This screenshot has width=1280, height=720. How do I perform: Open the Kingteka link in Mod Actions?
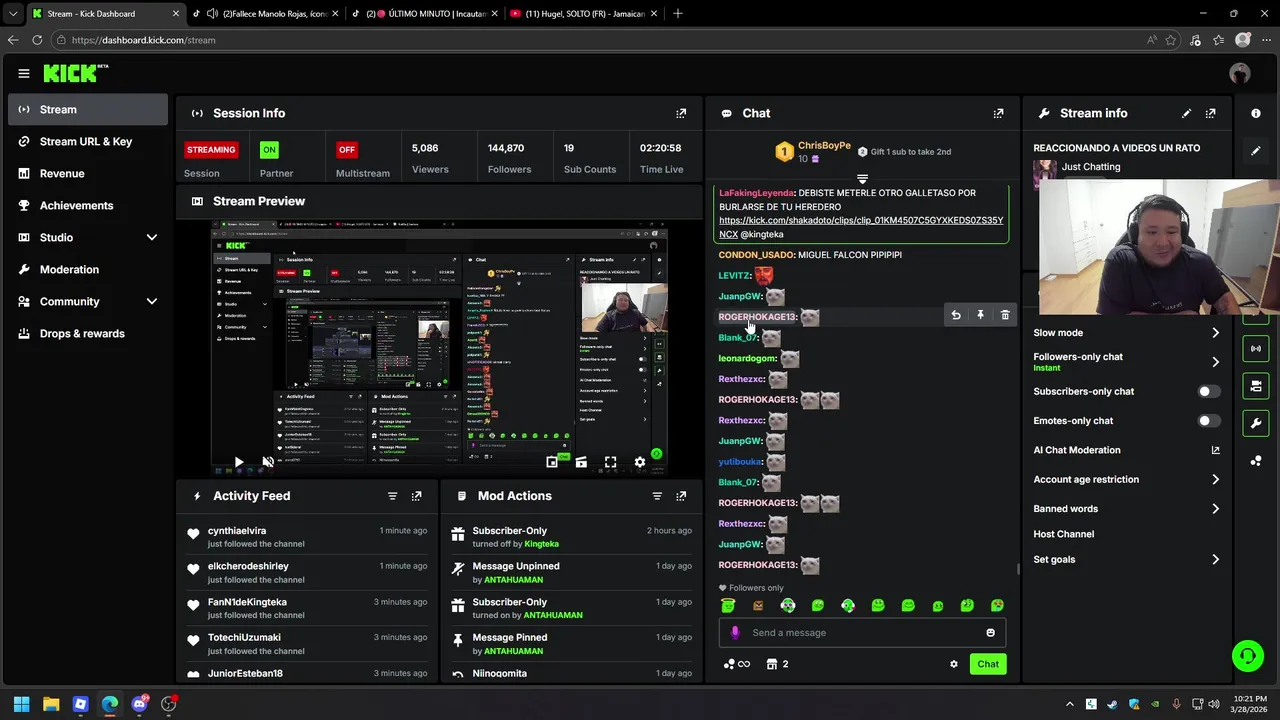(x=541, y=544)
